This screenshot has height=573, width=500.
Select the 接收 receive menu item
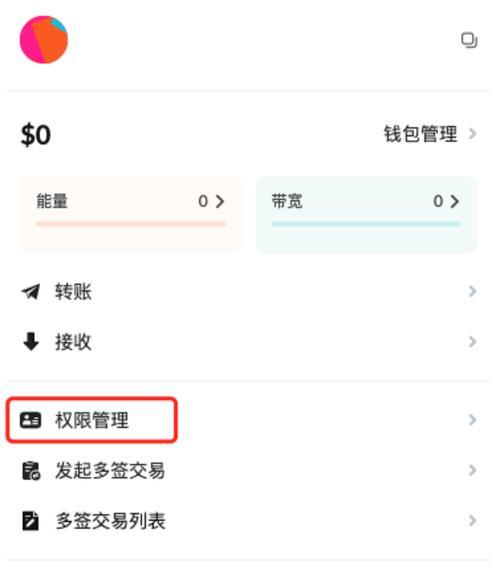click(250, 342)
